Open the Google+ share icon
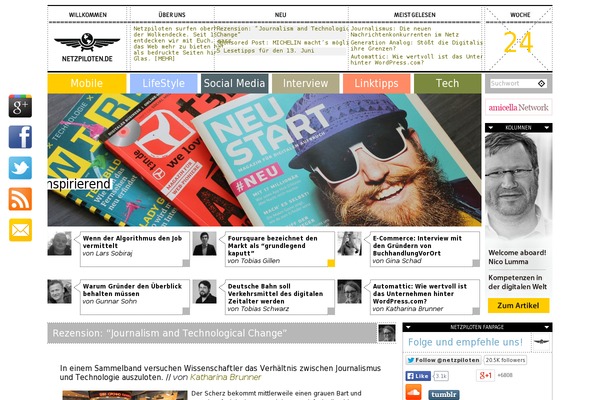600x400 pixels. click(x=20, y=106)
